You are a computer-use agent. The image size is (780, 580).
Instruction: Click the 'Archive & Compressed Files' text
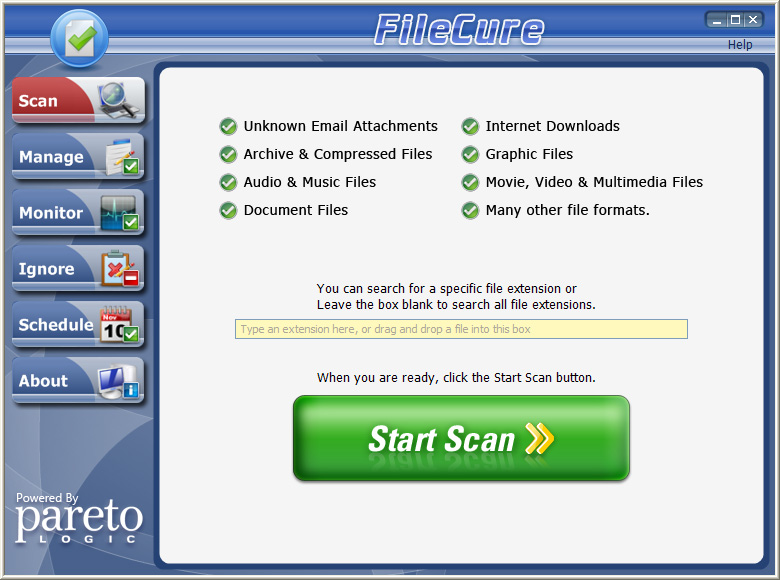click(x=338, y=154)
